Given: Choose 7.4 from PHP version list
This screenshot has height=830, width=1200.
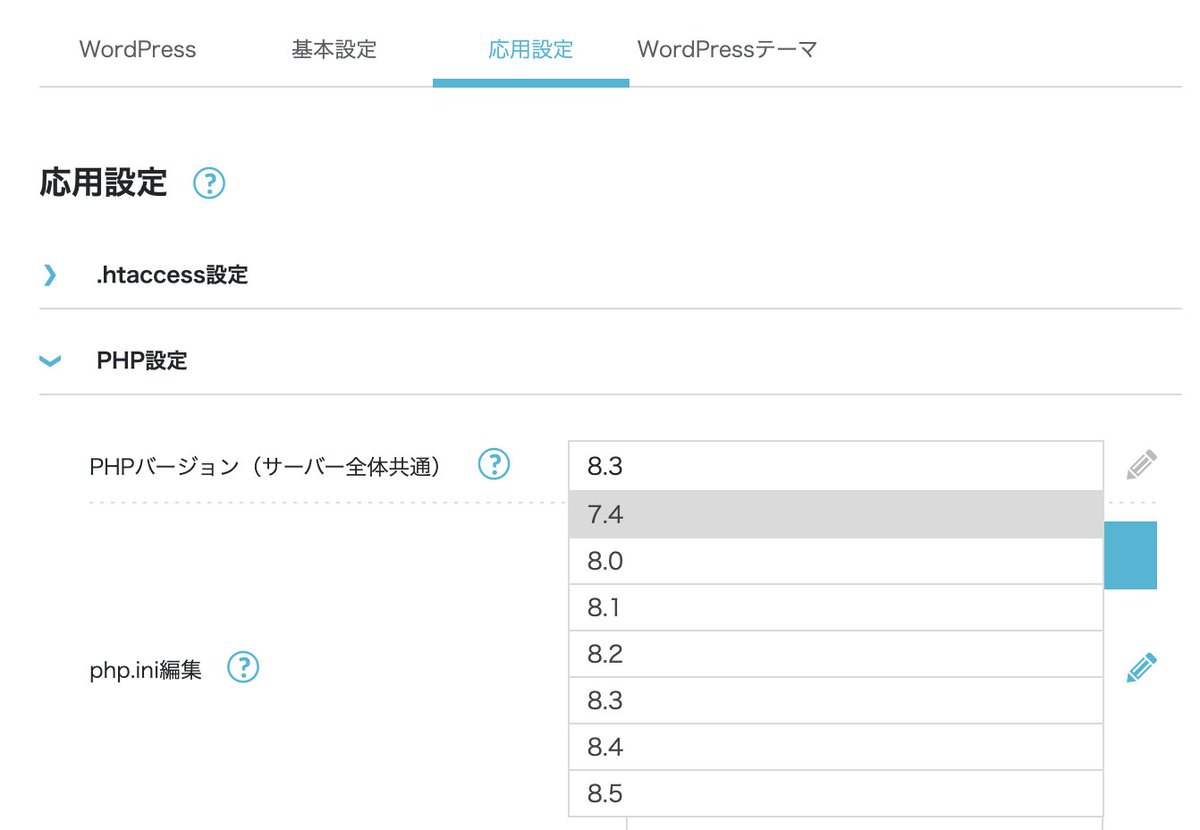Looking at the screenshot, I should 836,515.
